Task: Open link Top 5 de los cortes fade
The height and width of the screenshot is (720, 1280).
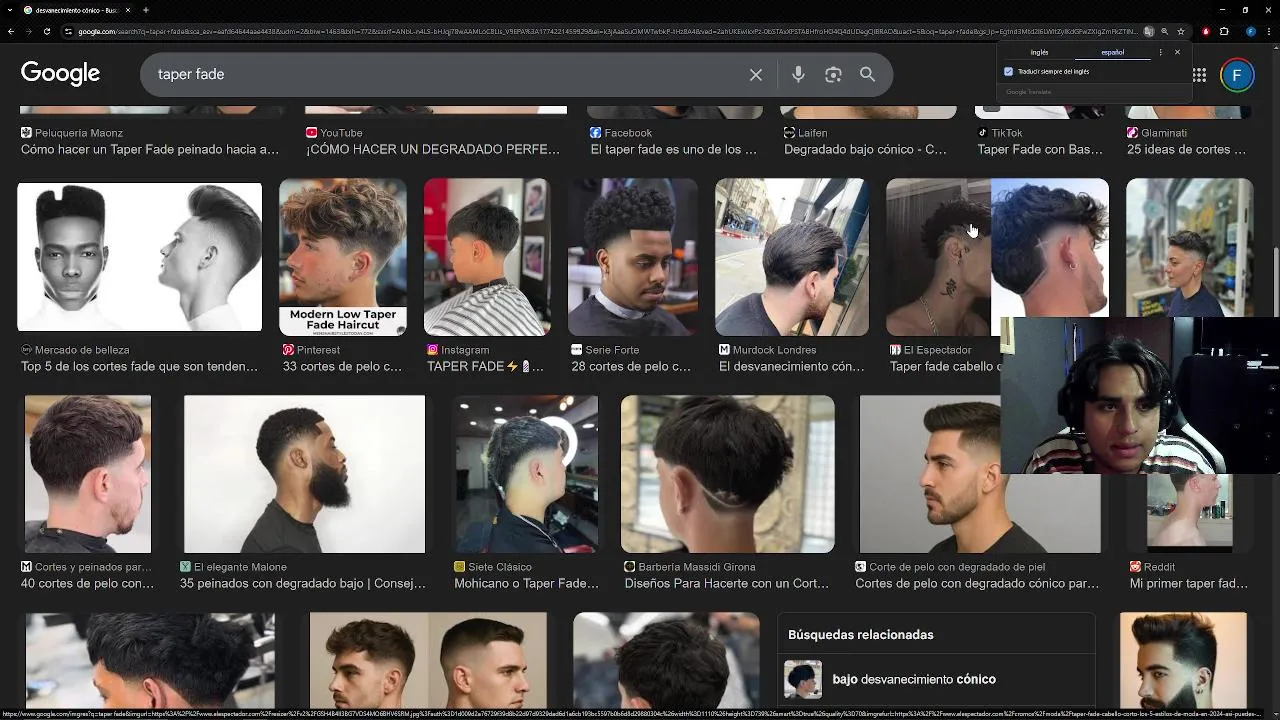Action: [x=140, y=367]
